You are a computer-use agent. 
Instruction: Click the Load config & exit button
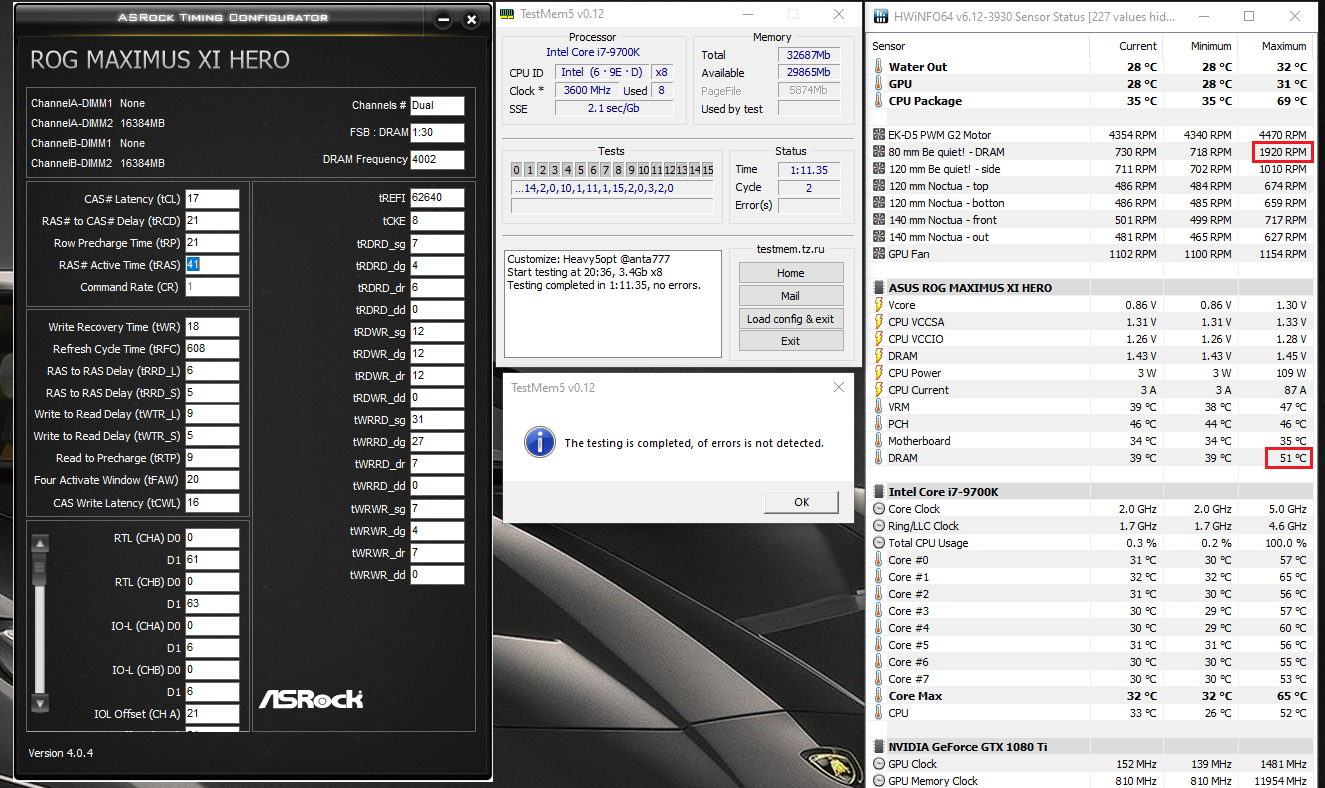790,319
